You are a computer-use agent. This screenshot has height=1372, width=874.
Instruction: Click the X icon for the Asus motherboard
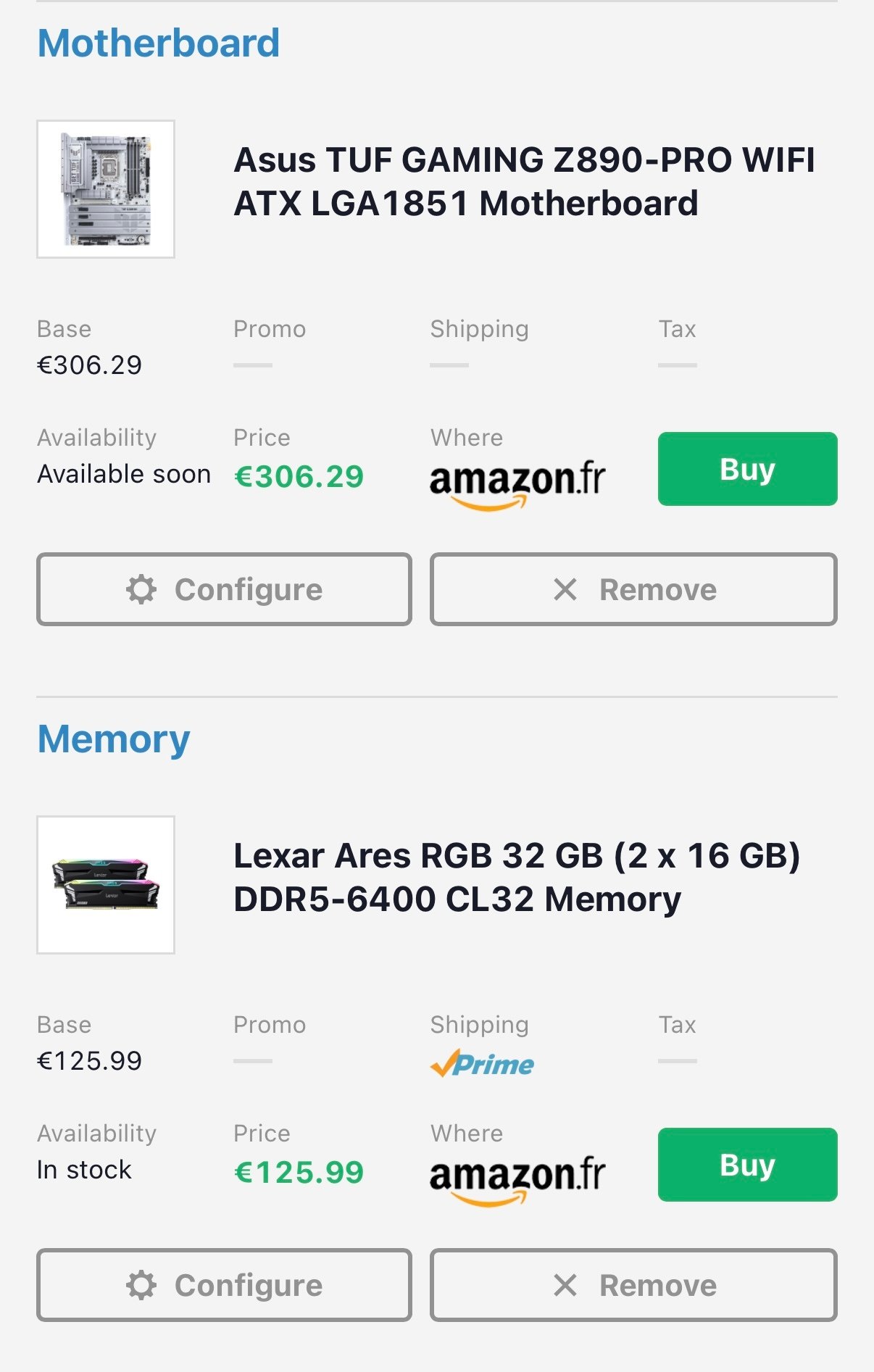[x=565, y=589]
